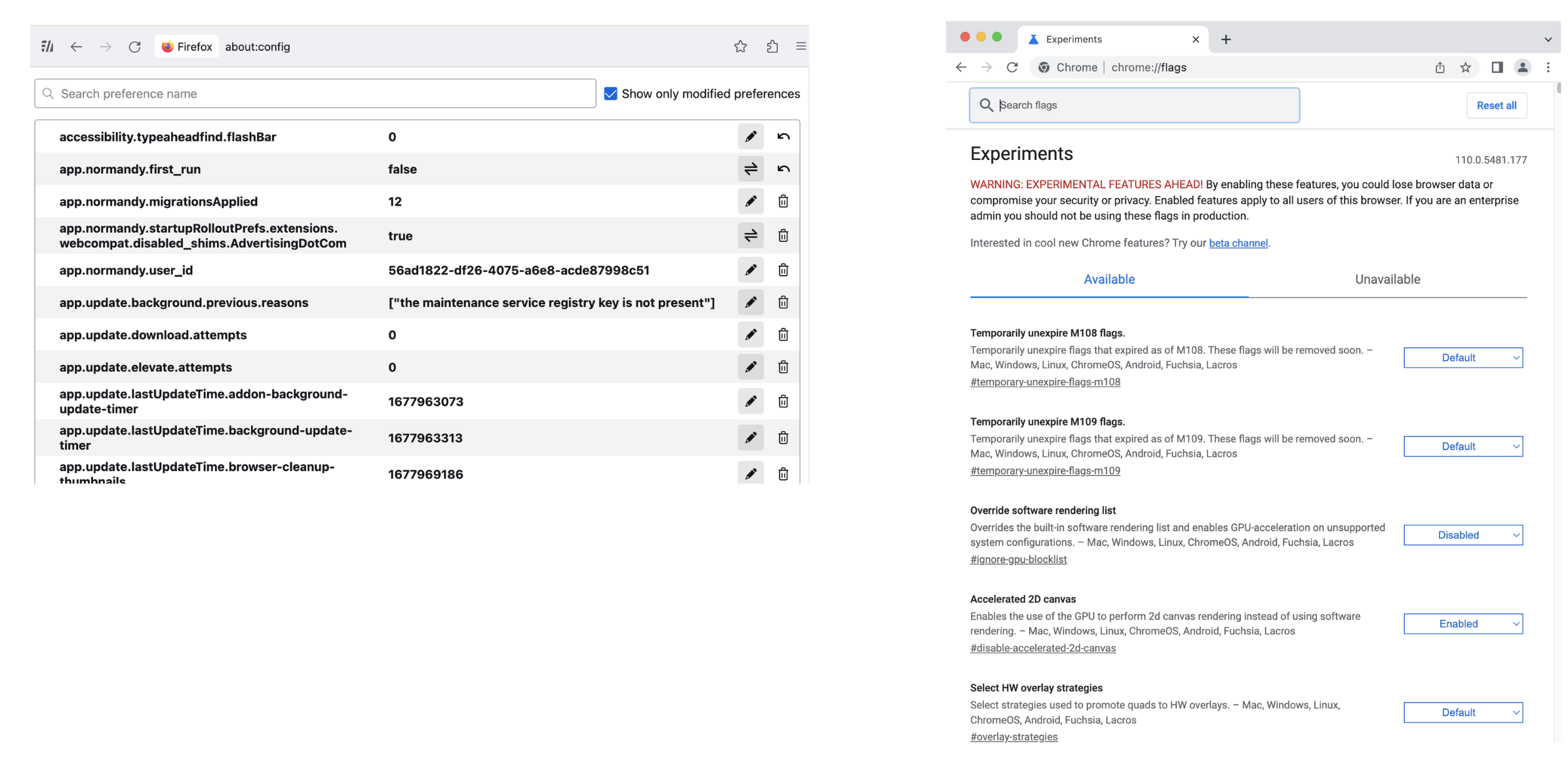
Task: Reload the Firefox about:config page
Action: pyautogui.click(x=134, y=47)
